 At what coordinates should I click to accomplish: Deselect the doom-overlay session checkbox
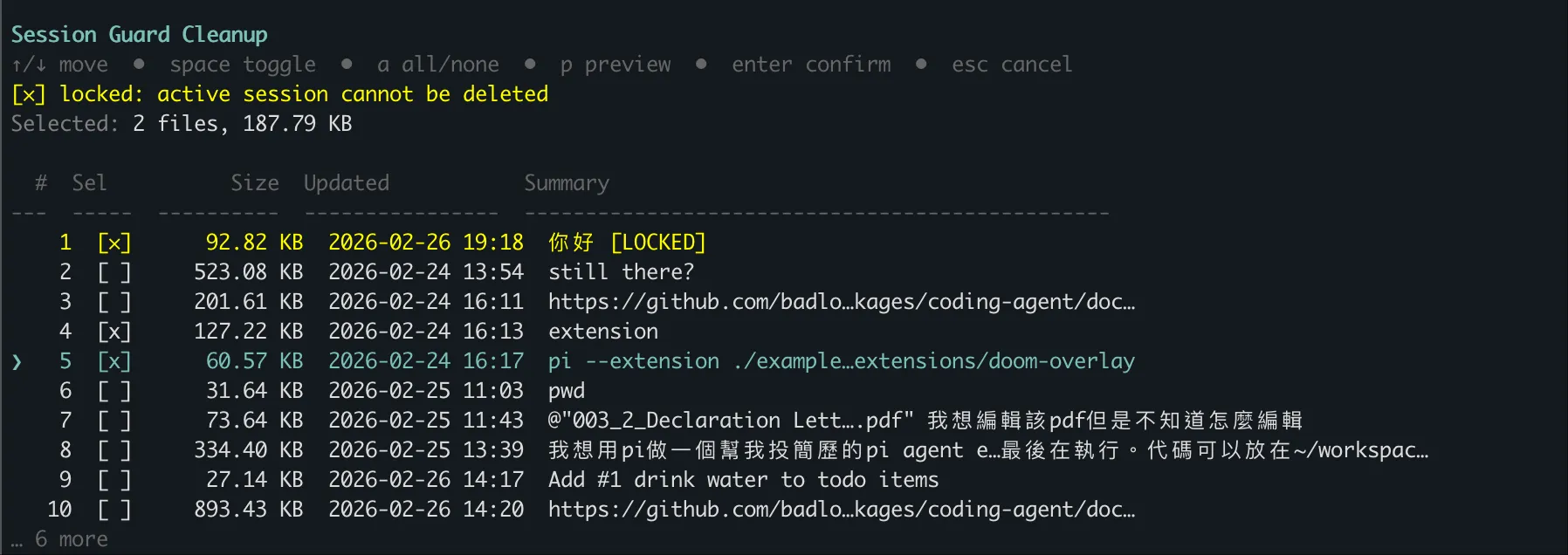(x=113, y=361)
